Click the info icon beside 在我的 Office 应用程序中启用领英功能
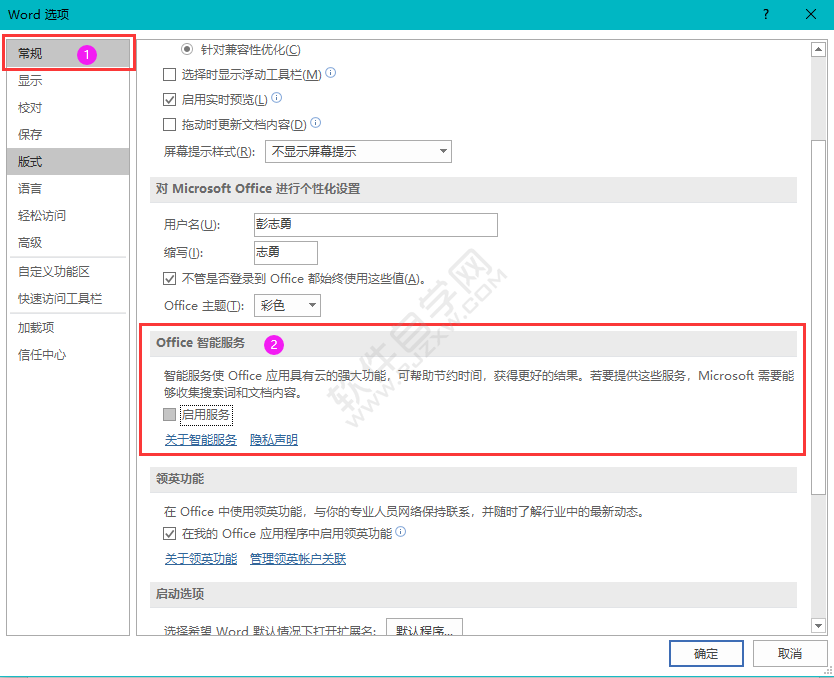The width and height of the screenshot is (834, 678). coord(402,532)
